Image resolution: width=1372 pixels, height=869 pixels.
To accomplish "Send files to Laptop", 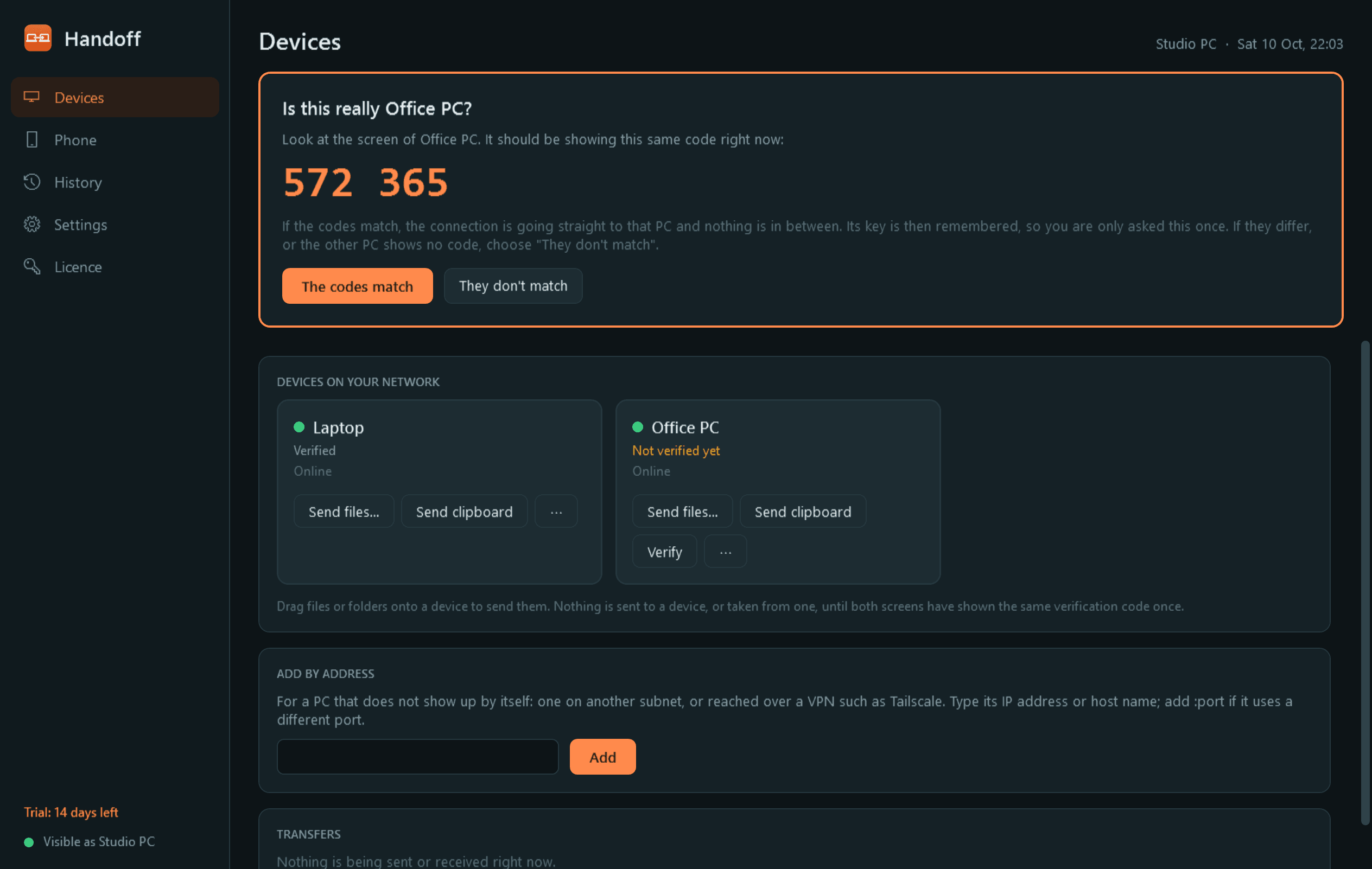I will [344, 512].
